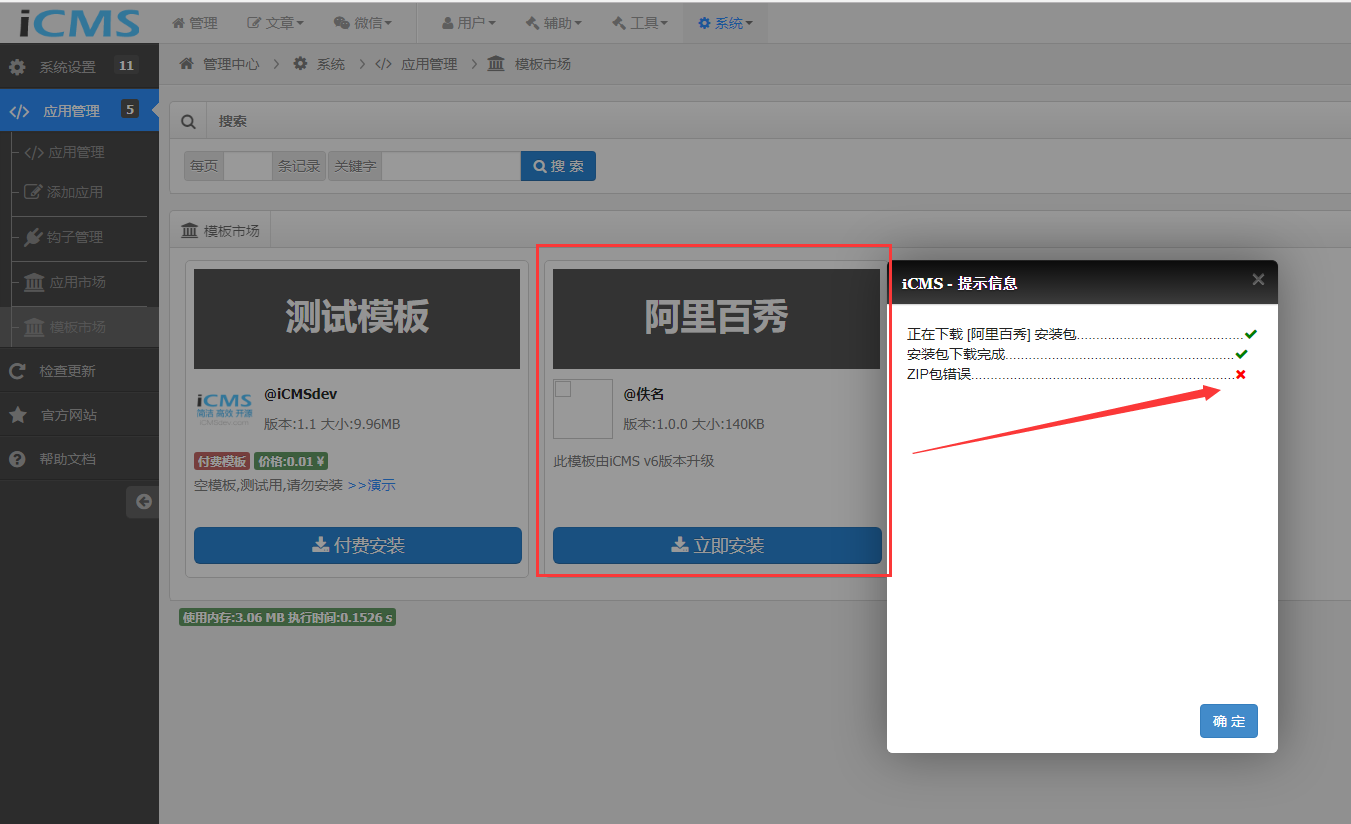The width and height of the screenshot is (1351, 824).
Task: Open the 文章 dropdown menu
Action: click(275, 23)
